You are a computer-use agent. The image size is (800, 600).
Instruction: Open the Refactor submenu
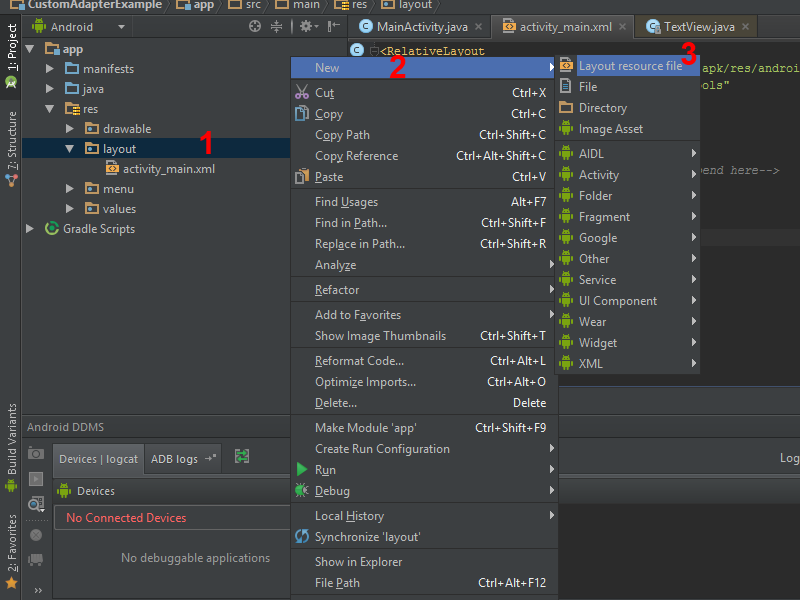tap(423, 289)
